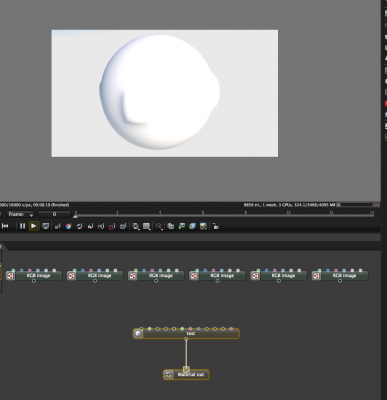This screenshot has width=387, height=400.
Task: Click the test node's sphere preview icon
Action: coord(138,334)
